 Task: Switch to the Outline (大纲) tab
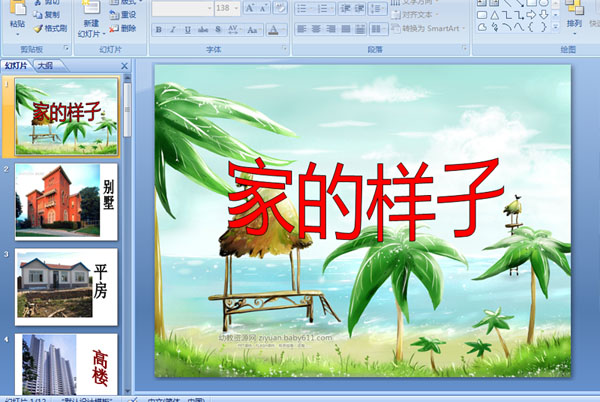[x=45, y=66]
